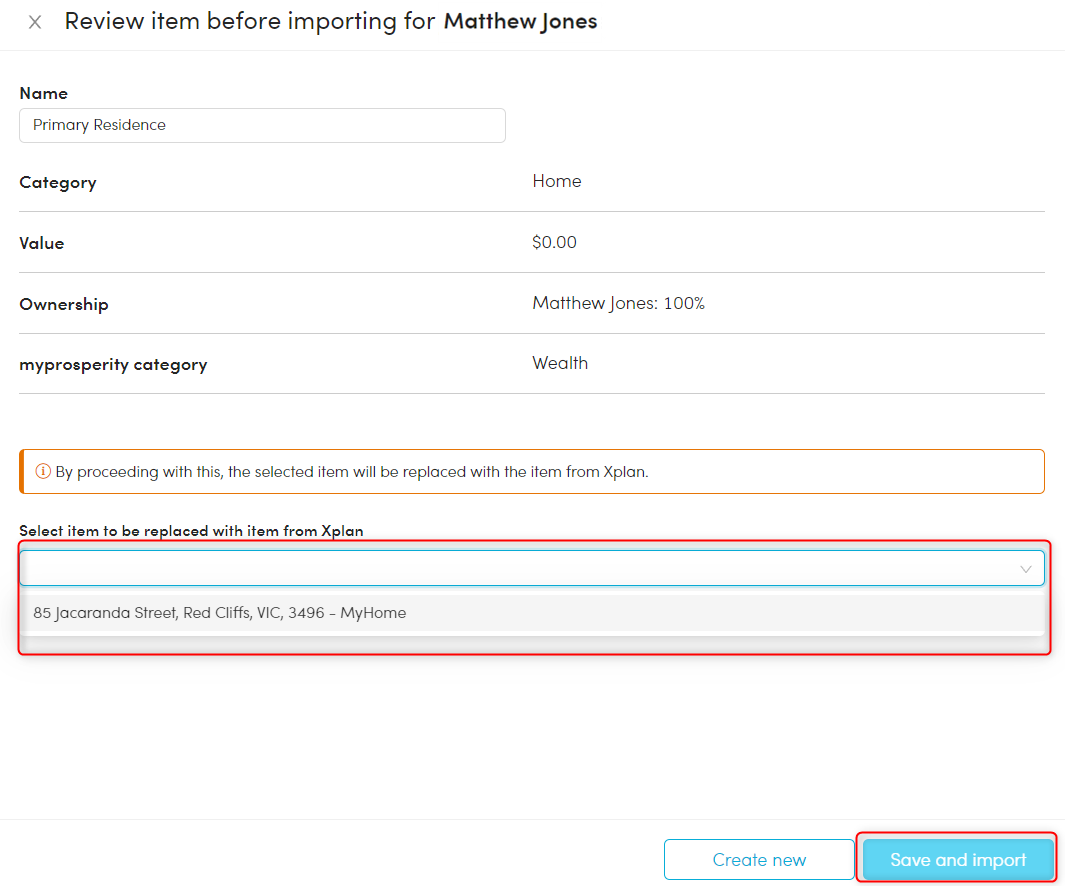Select 85 Jacaranda Street MyHome option
Image resolution: width=1065 pixels, height=886 pixels.
click(x=220, y=613)
